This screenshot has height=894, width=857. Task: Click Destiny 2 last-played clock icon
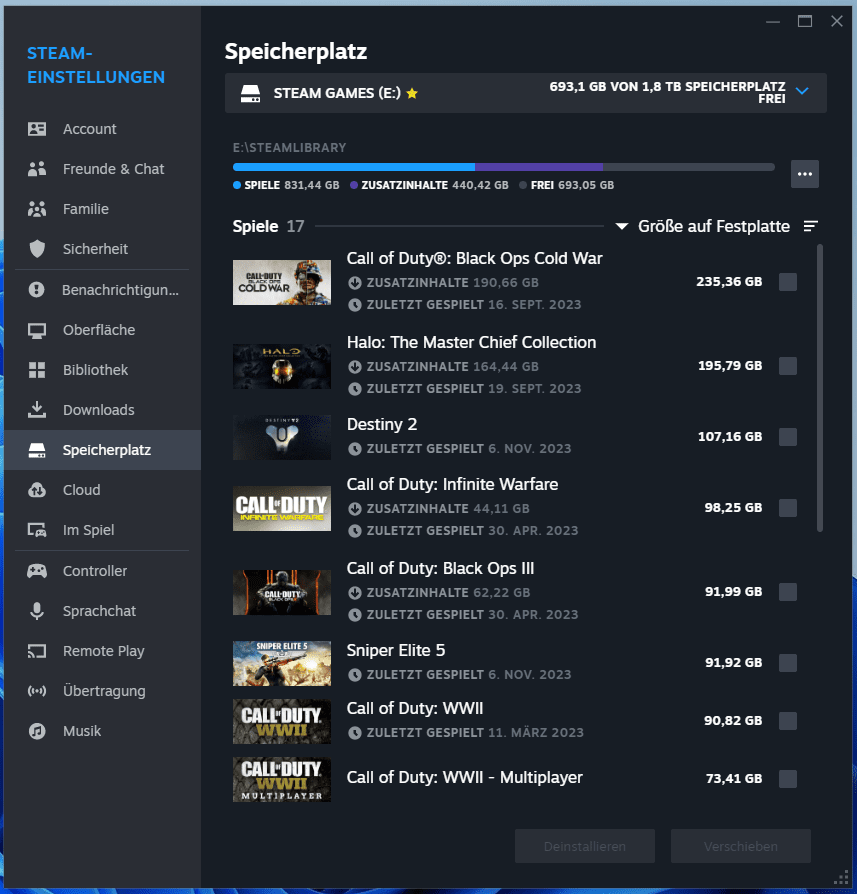(355, 449)
